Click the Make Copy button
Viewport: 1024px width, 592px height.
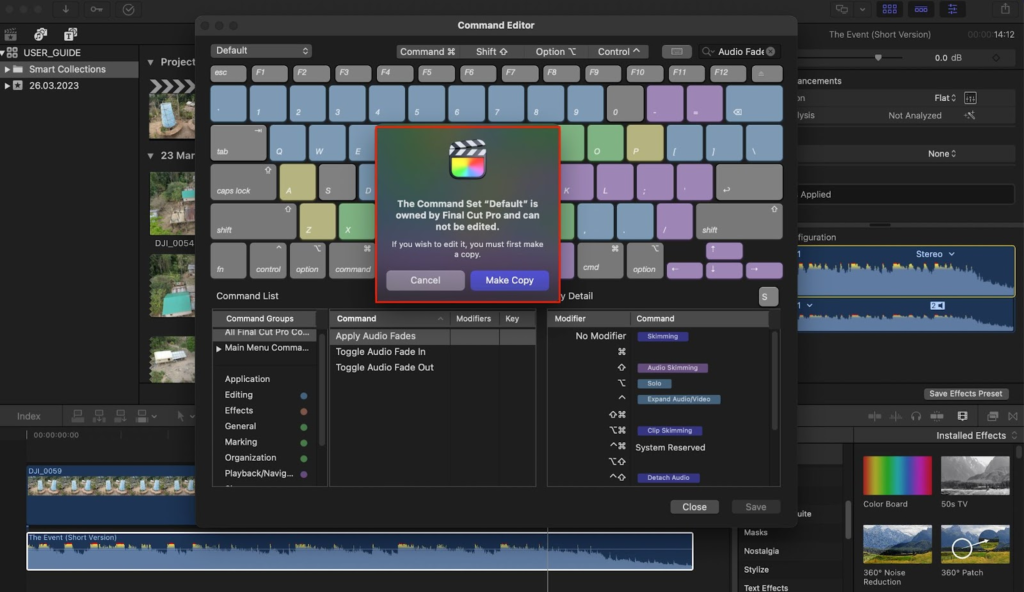pos(509,280)
